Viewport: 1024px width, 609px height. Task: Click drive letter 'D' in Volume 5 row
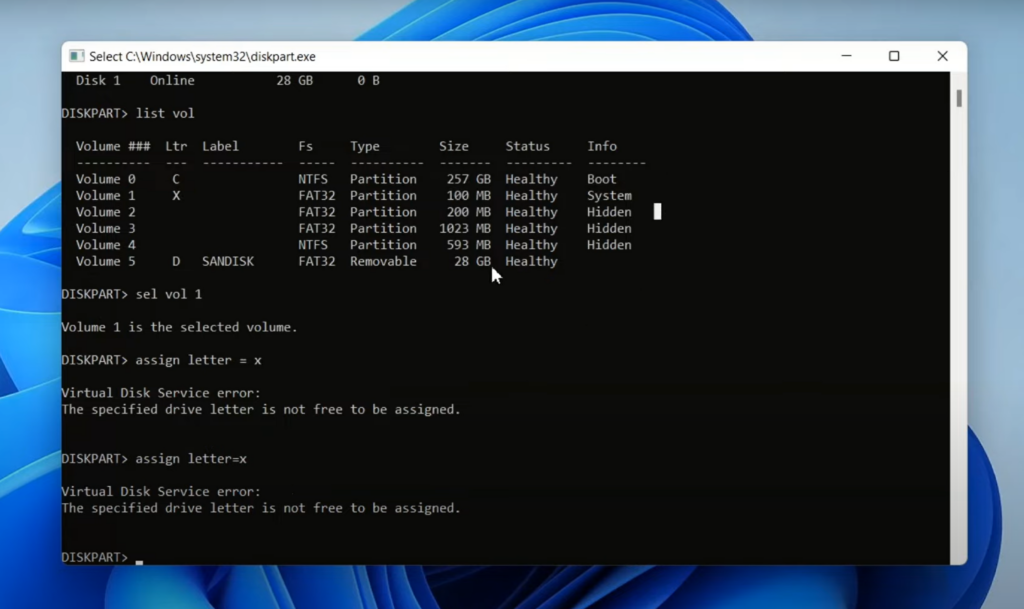coord(176,261)
